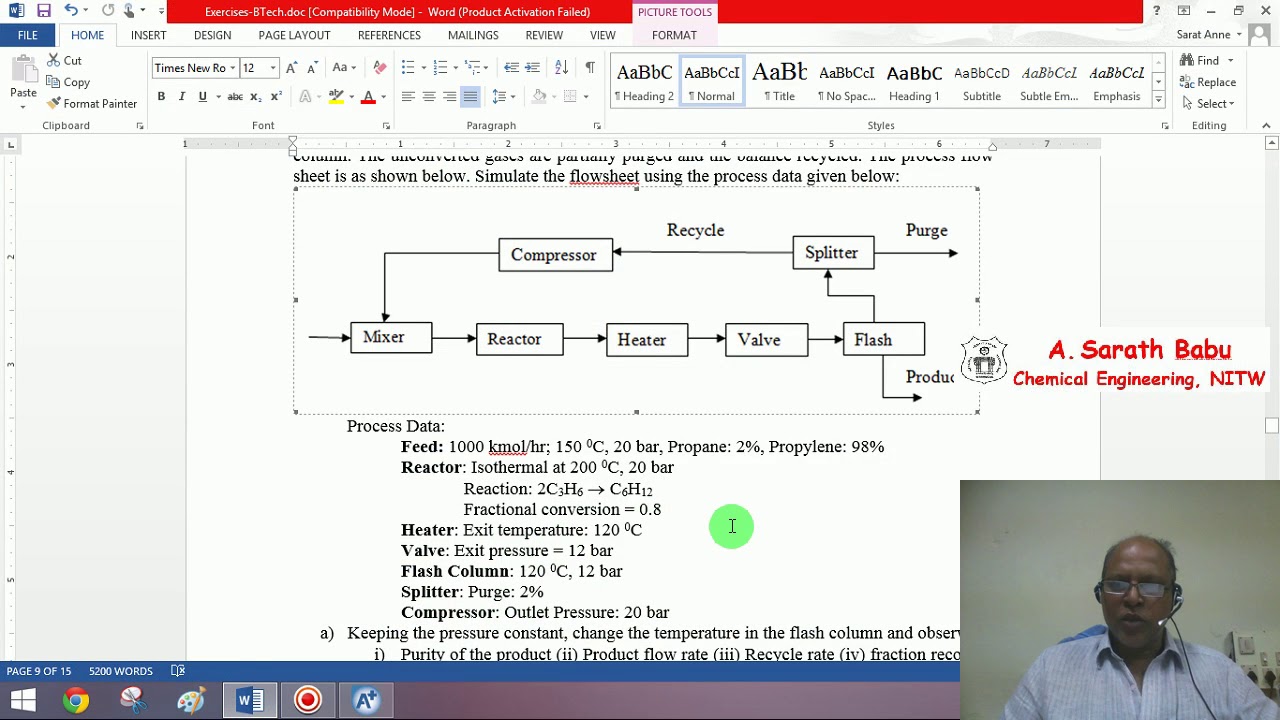This screenshot has height=720, width=1280.
Task: Save the document via Save icon
Action: 43,11
